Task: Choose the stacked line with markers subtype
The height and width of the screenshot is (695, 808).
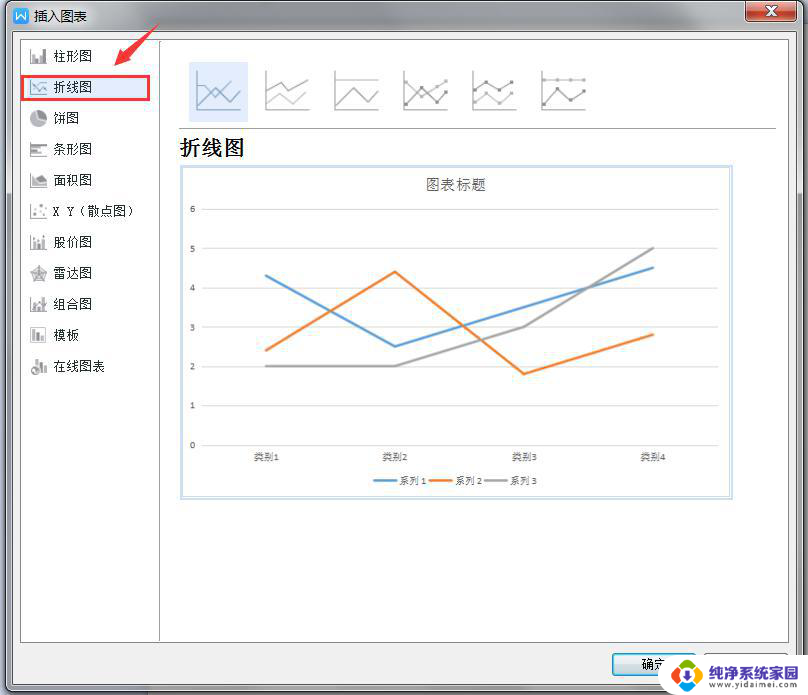Action: pyautogui.click(x=494, y=92)
